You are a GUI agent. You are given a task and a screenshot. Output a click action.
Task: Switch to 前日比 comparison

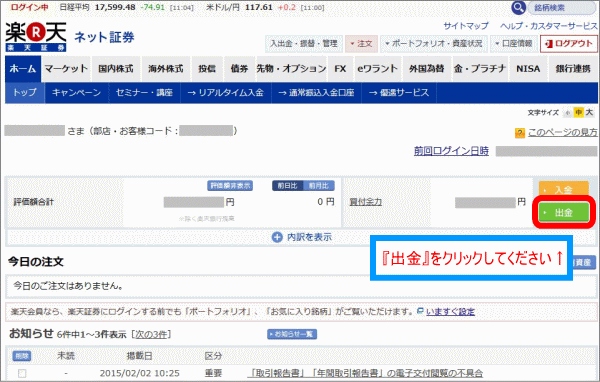point(287,186)
